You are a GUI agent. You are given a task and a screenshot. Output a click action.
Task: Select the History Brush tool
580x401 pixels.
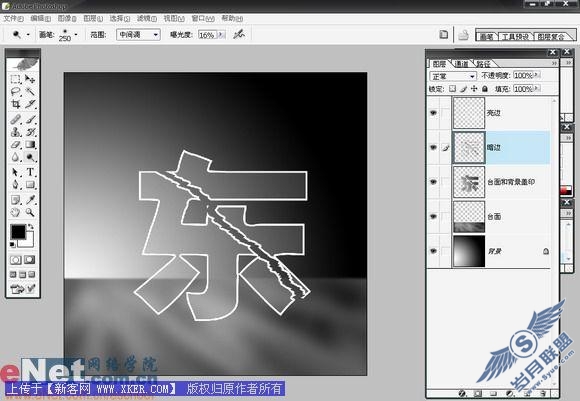pyautogui.click(x=30, y=132)
